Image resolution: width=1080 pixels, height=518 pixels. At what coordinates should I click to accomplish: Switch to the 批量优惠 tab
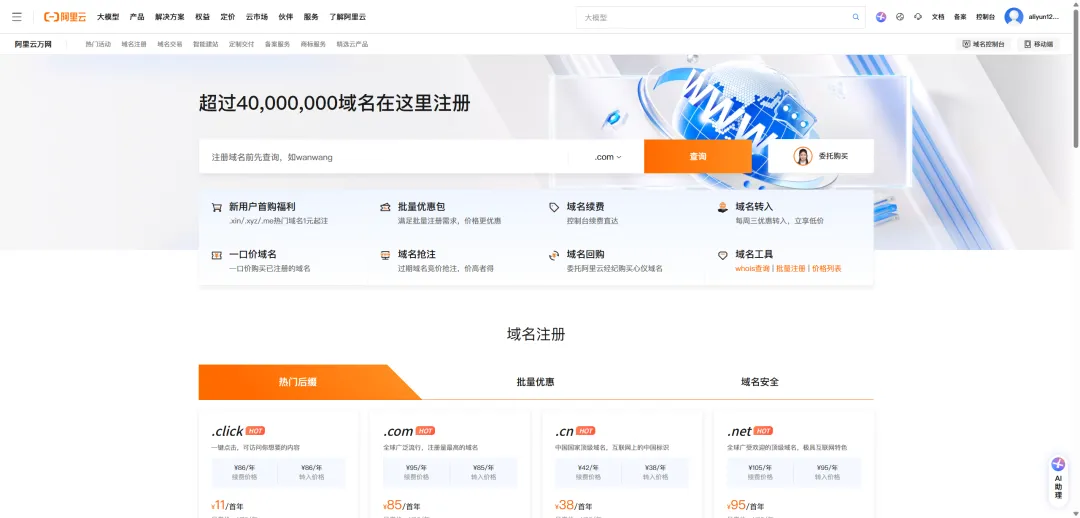tap(535, 382)
